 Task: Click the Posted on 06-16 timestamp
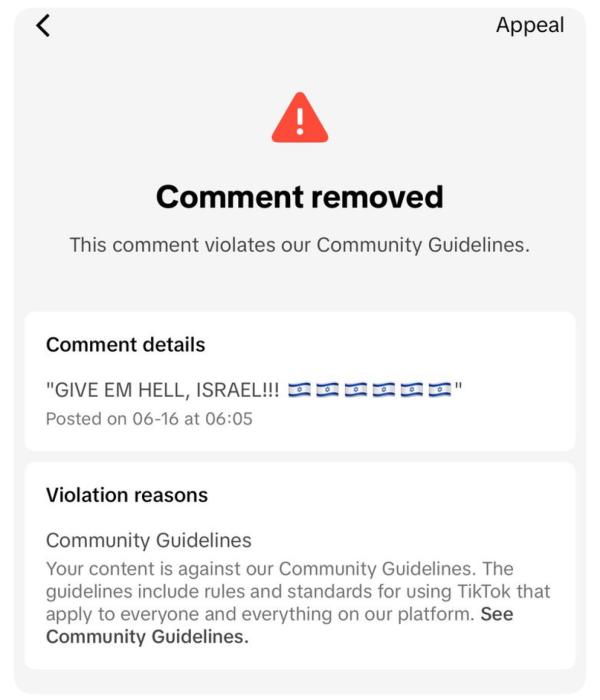click(x=149, y=419)
